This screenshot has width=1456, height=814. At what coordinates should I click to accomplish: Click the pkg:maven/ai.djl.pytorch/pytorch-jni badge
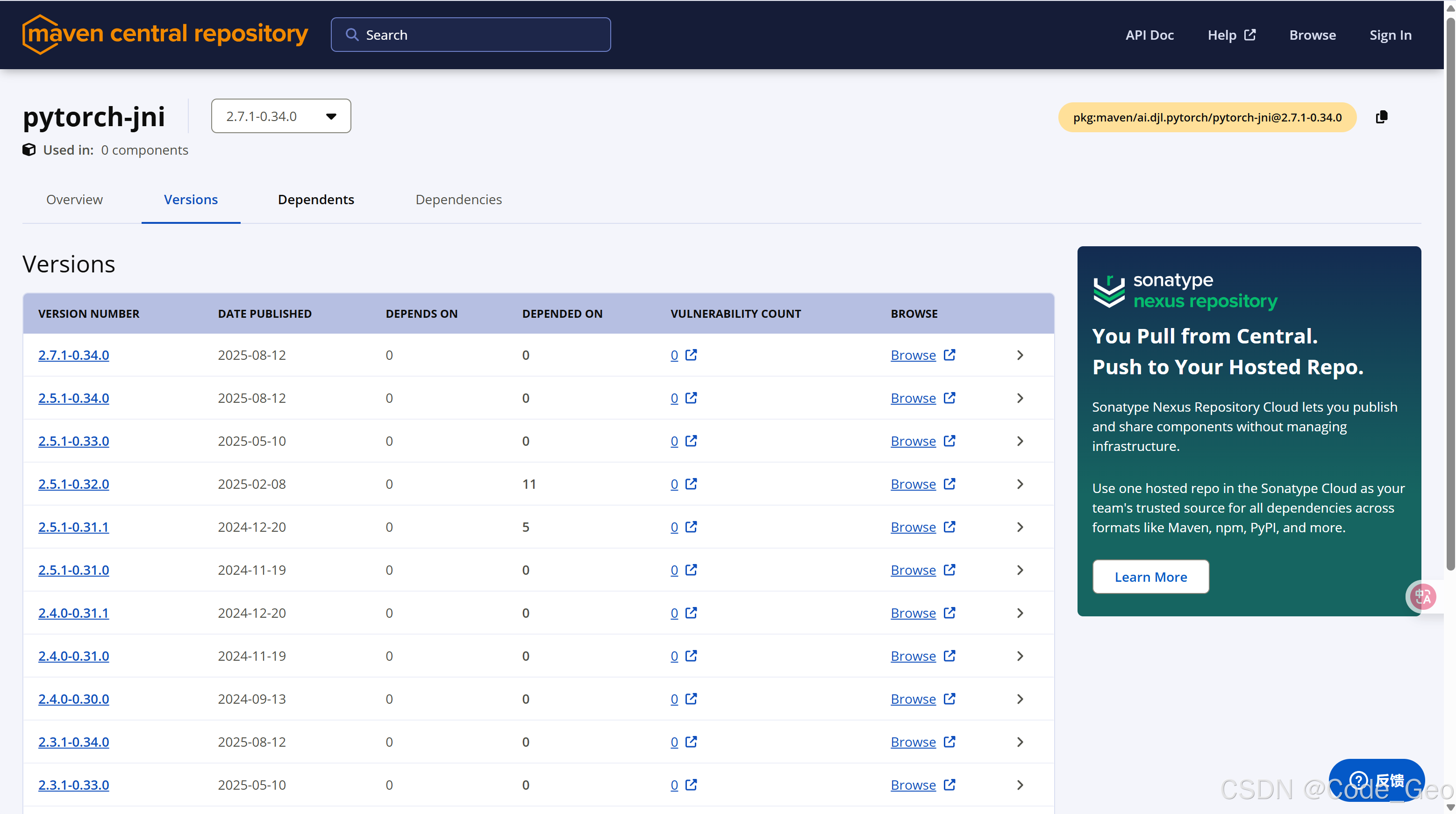1207,117
